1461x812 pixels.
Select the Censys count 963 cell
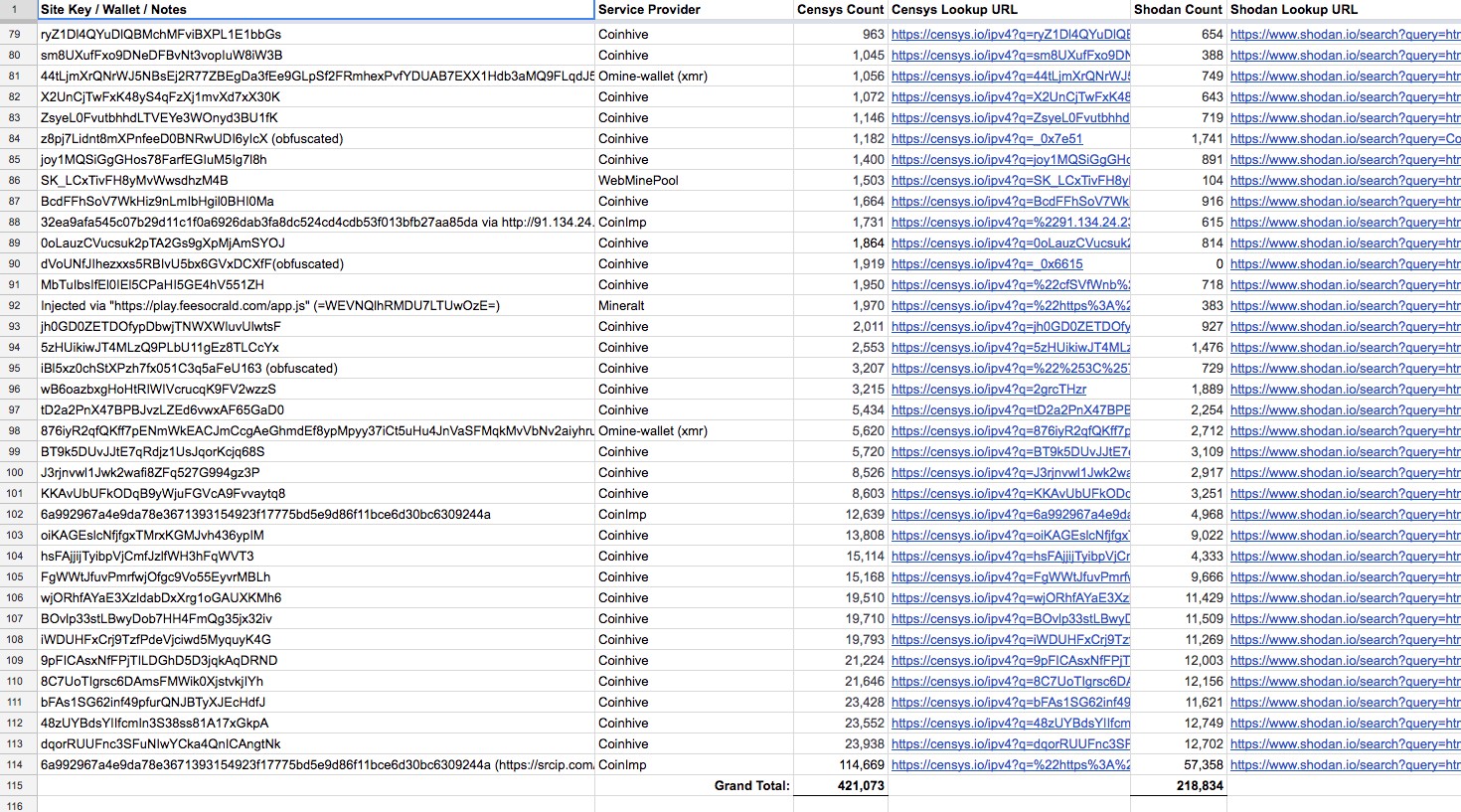coord(840,34)
